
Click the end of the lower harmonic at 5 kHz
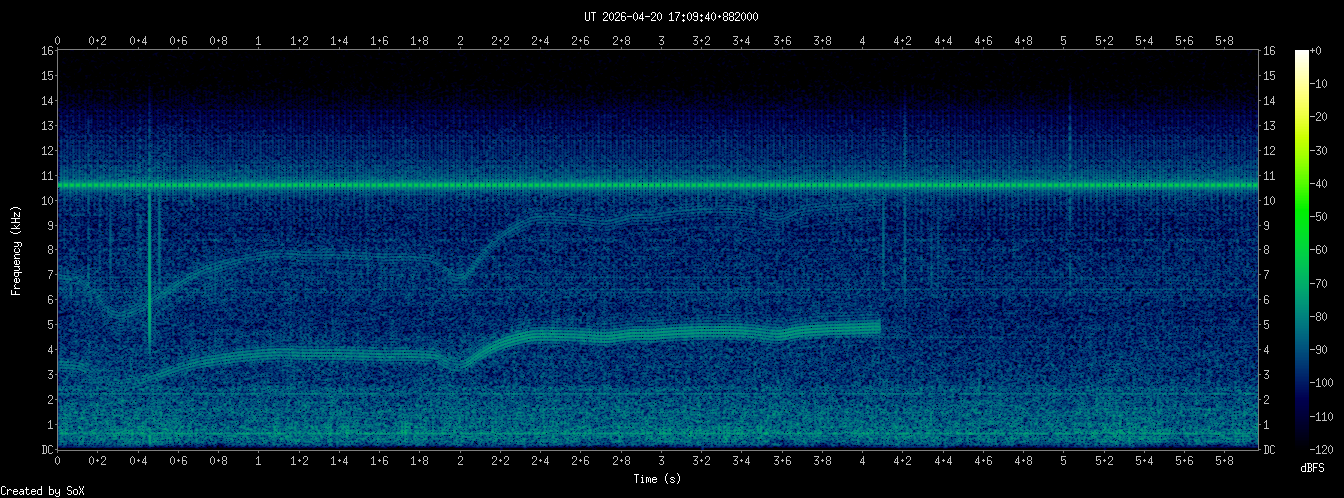[878, 327]
